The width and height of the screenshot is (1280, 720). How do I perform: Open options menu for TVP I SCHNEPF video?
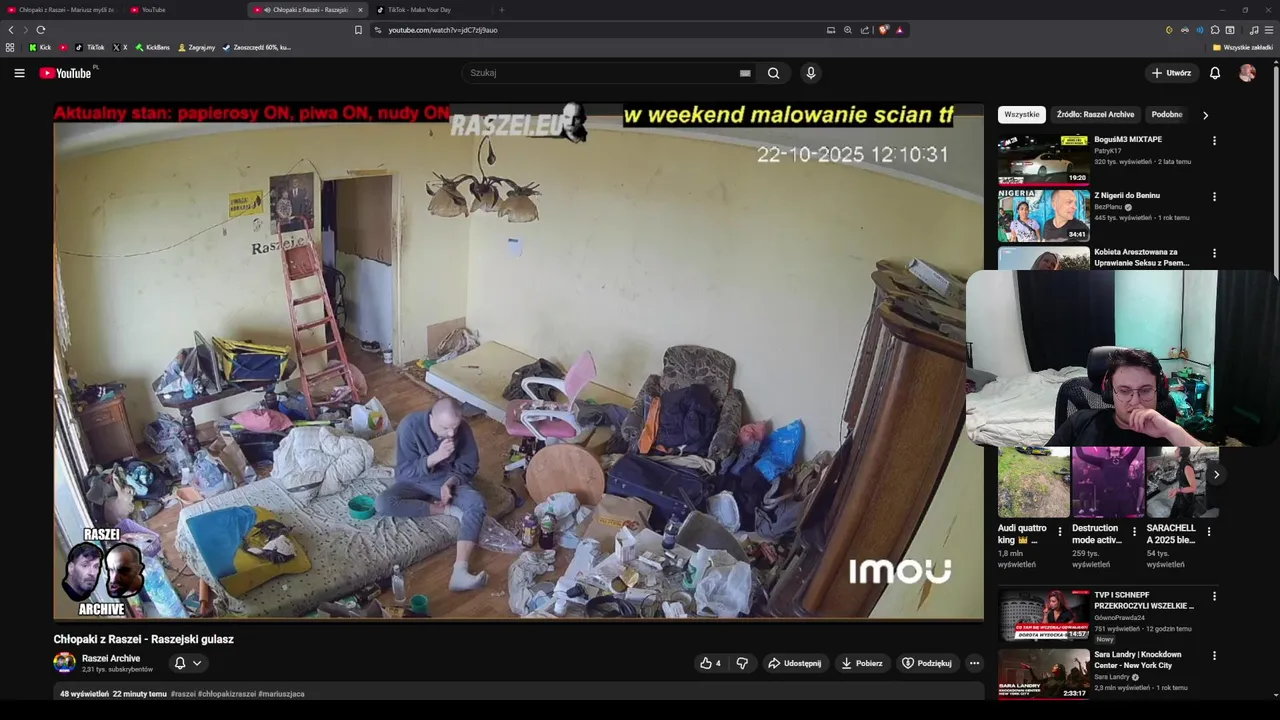[x=1214, y=596]
